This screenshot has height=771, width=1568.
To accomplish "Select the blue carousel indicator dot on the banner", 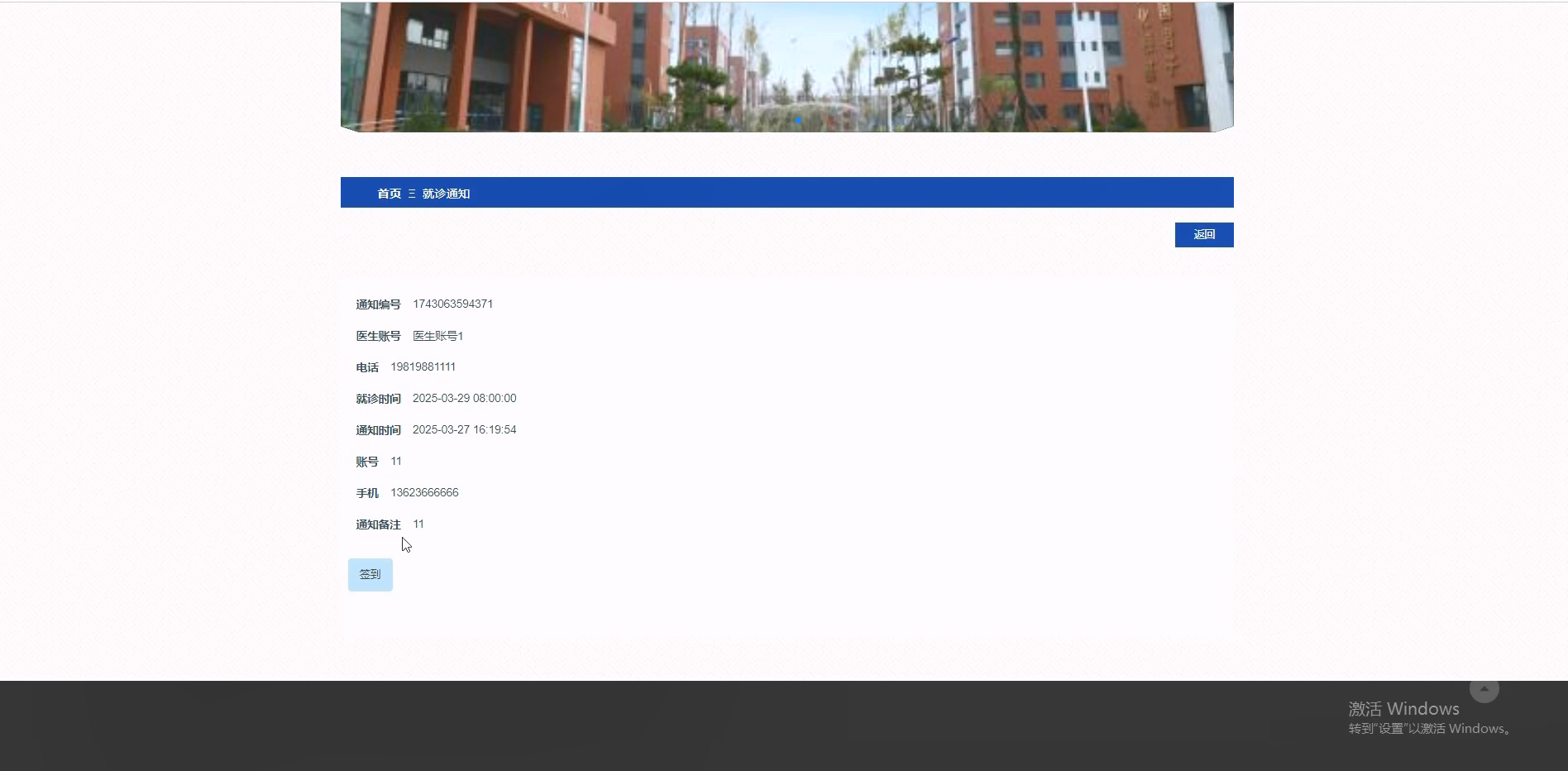I will pyautogui.click(x=798, y=120).
